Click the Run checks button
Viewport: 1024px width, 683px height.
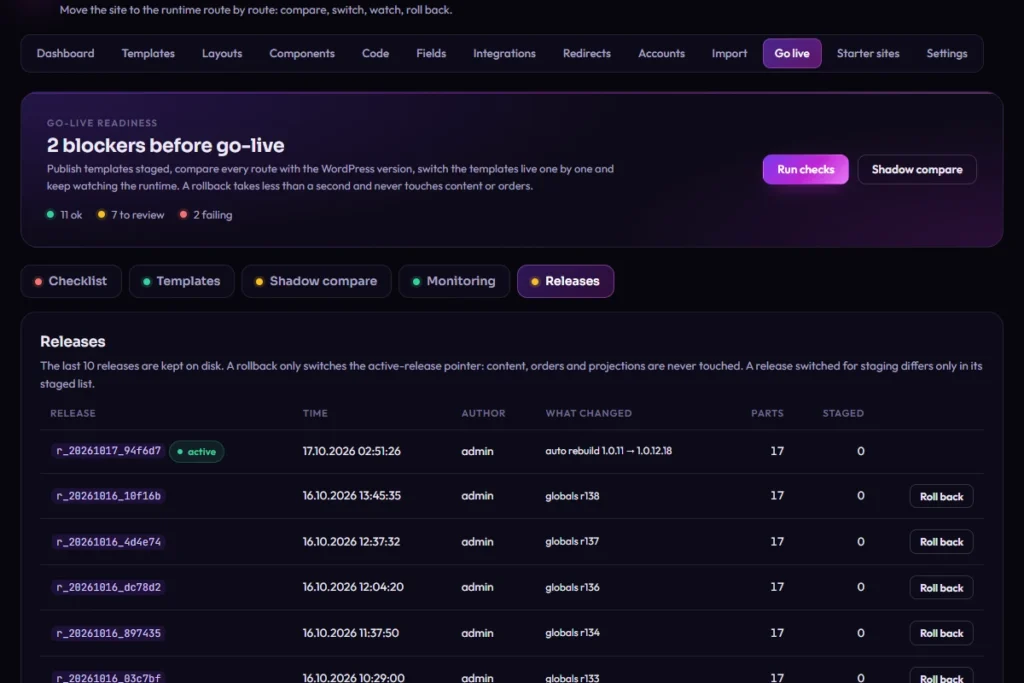805,170
